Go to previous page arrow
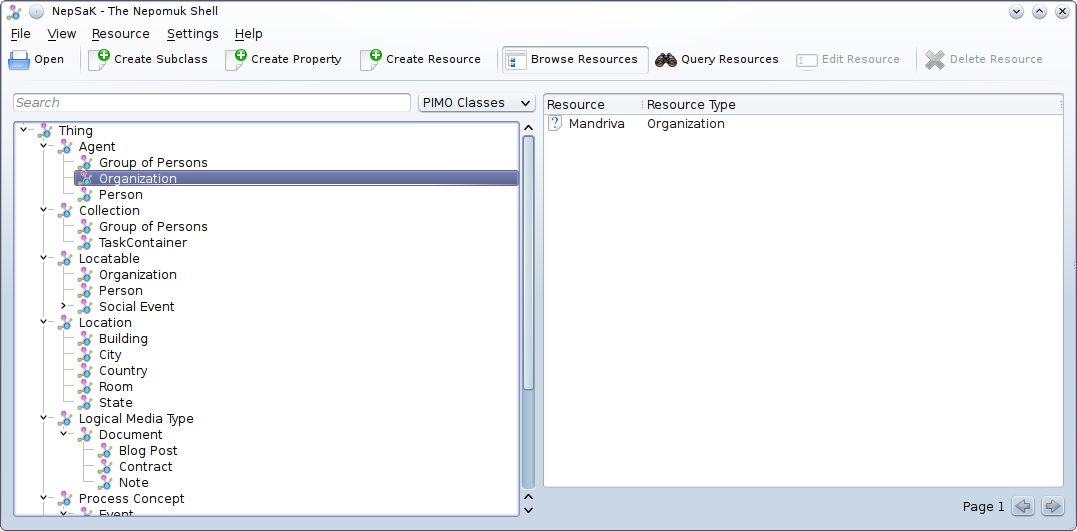 pyautogui.click(x=1023, y=507)
